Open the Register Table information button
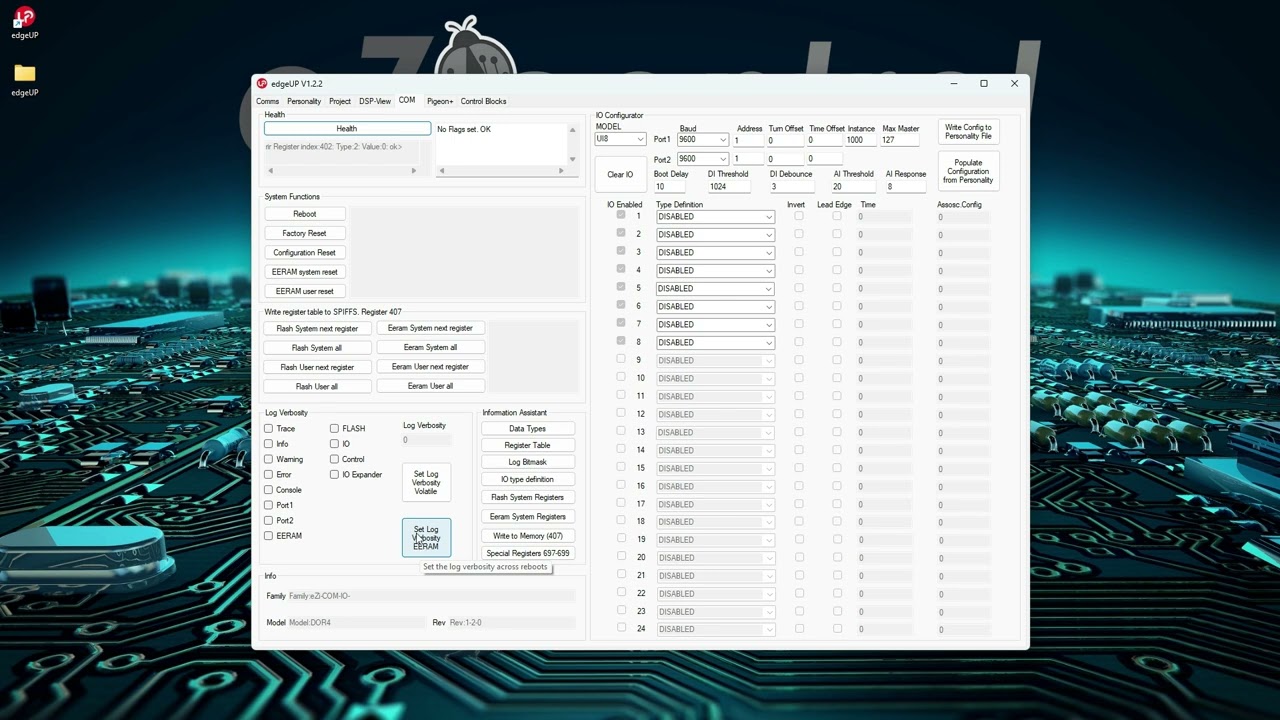This screenshot has height=720, width=1280. pyautogui.click(x=527, y=445)
